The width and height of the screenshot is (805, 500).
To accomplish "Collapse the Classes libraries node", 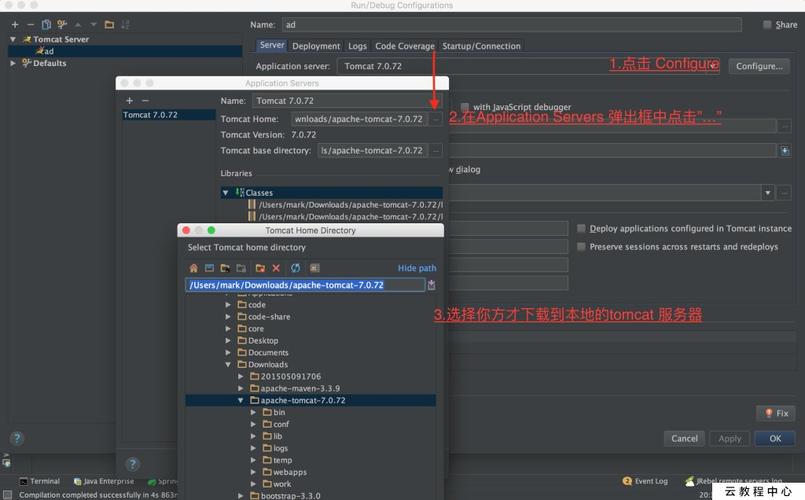I will click(x=225, y=193).
